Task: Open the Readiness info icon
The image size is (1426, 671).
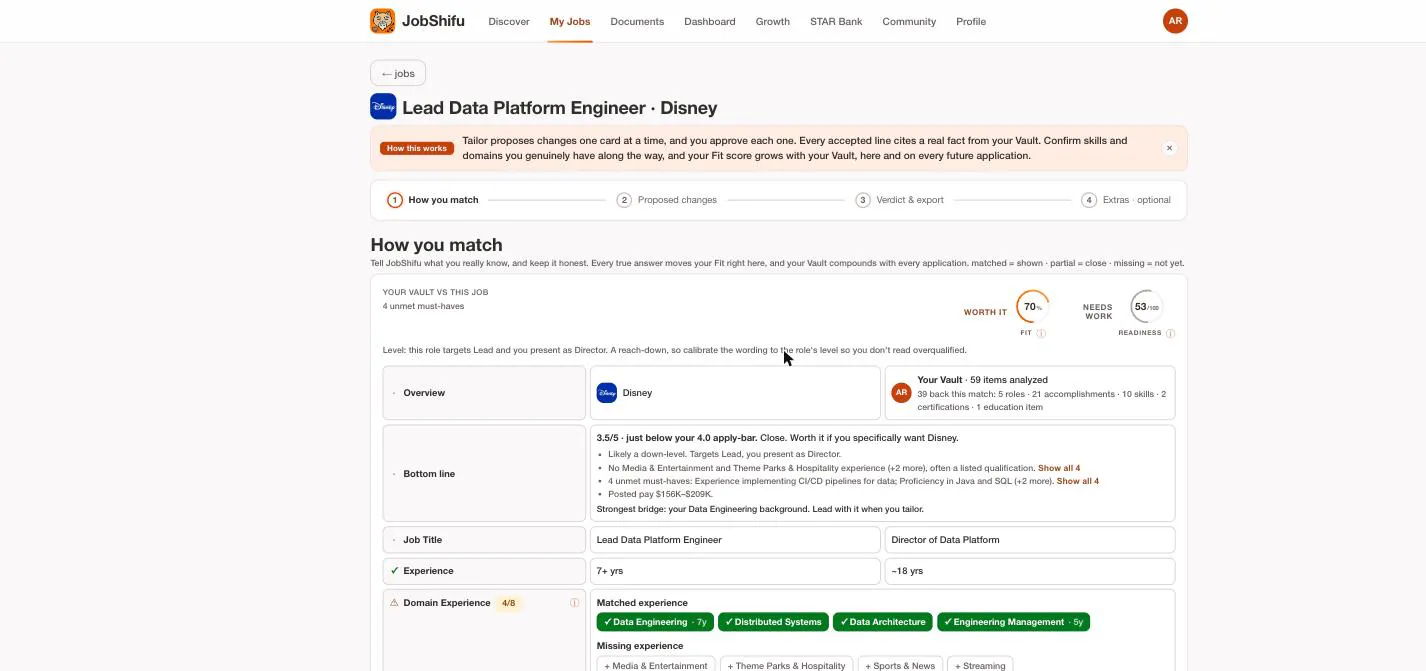Action: coord(1170,334)
